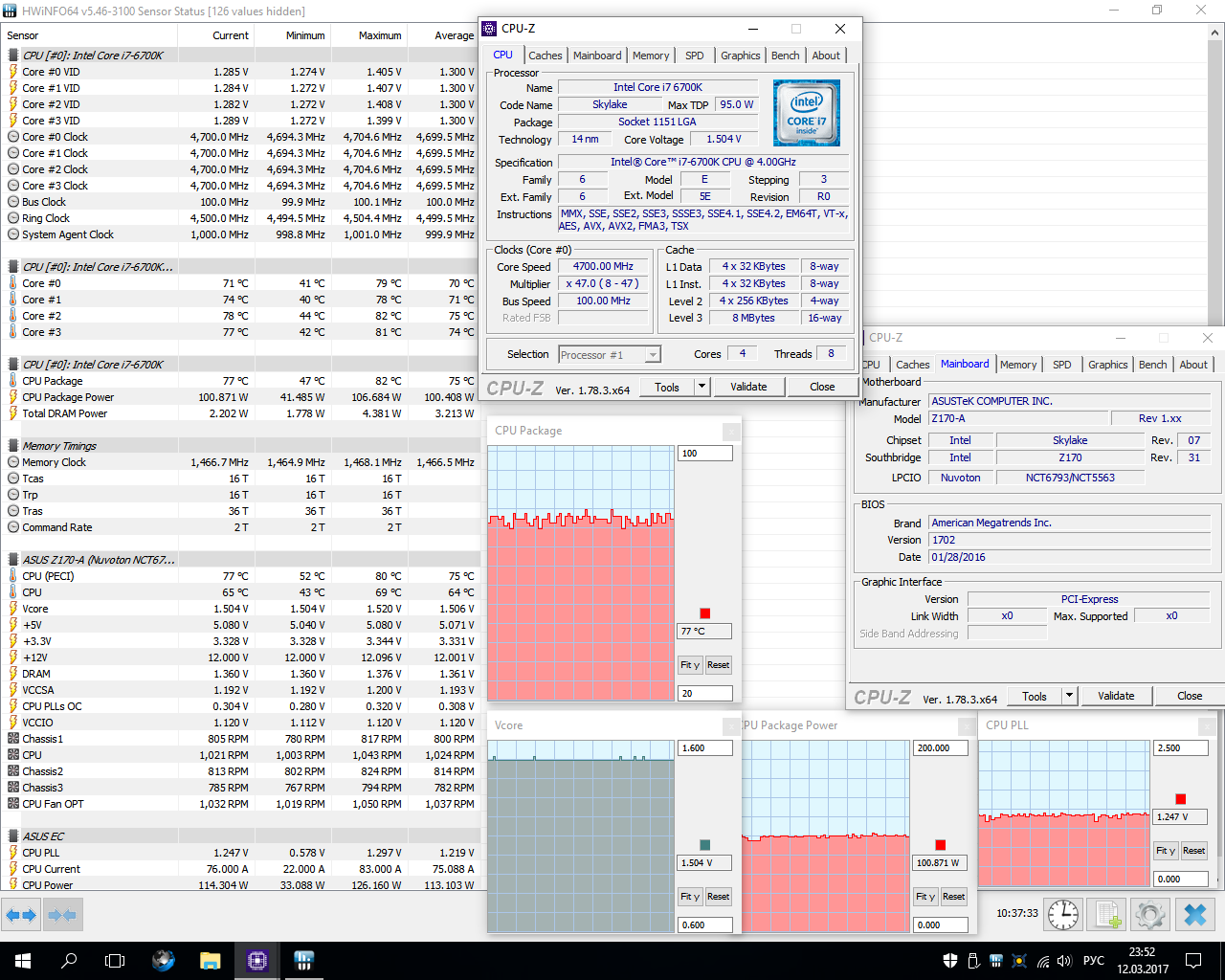The height and width of the screenshot is (980, 1225).
Task: Select the Ring Clock sensor row
Action: click(x=239, y=218)
